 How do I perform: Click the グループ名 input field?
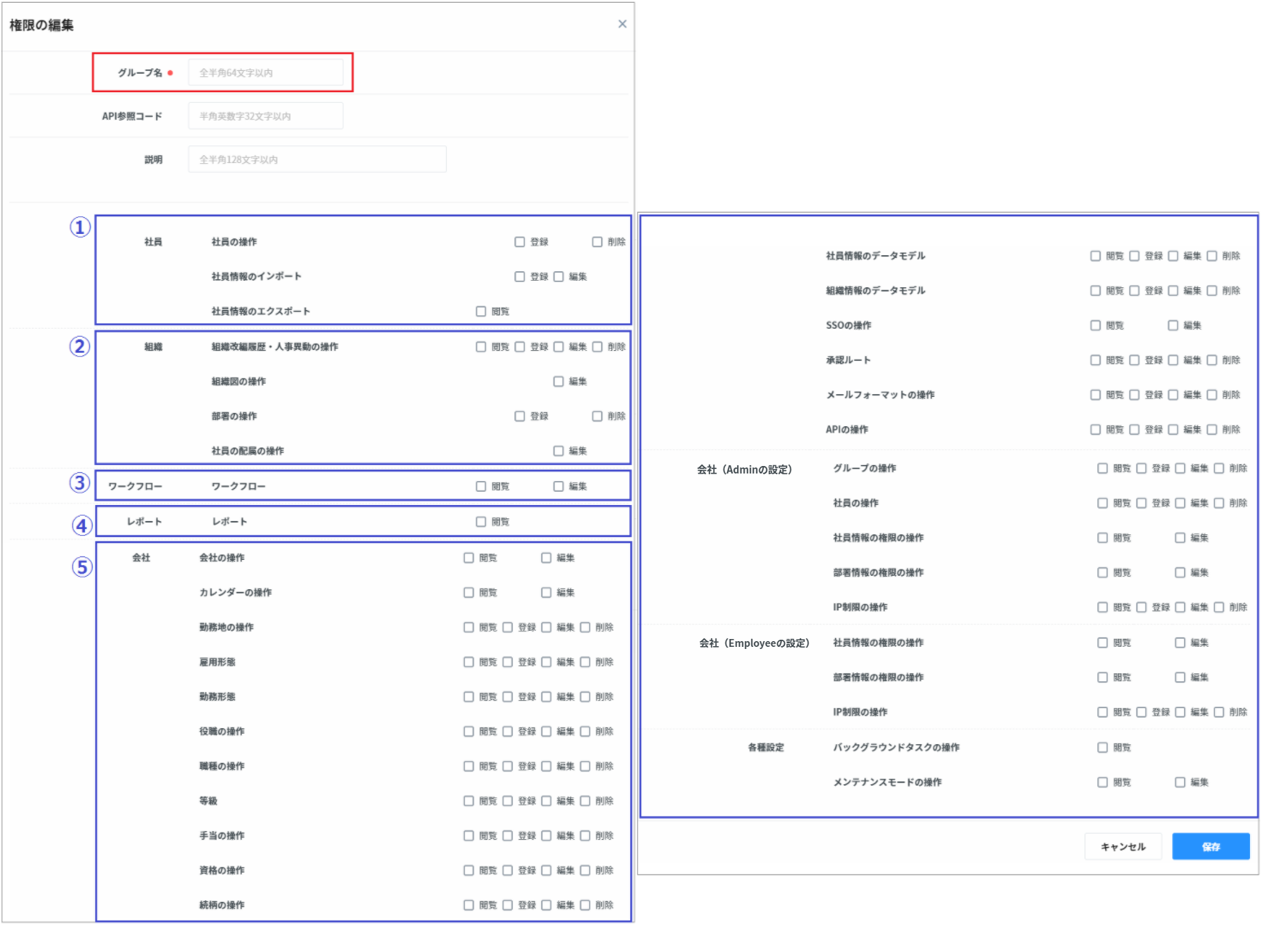[265, 73]
